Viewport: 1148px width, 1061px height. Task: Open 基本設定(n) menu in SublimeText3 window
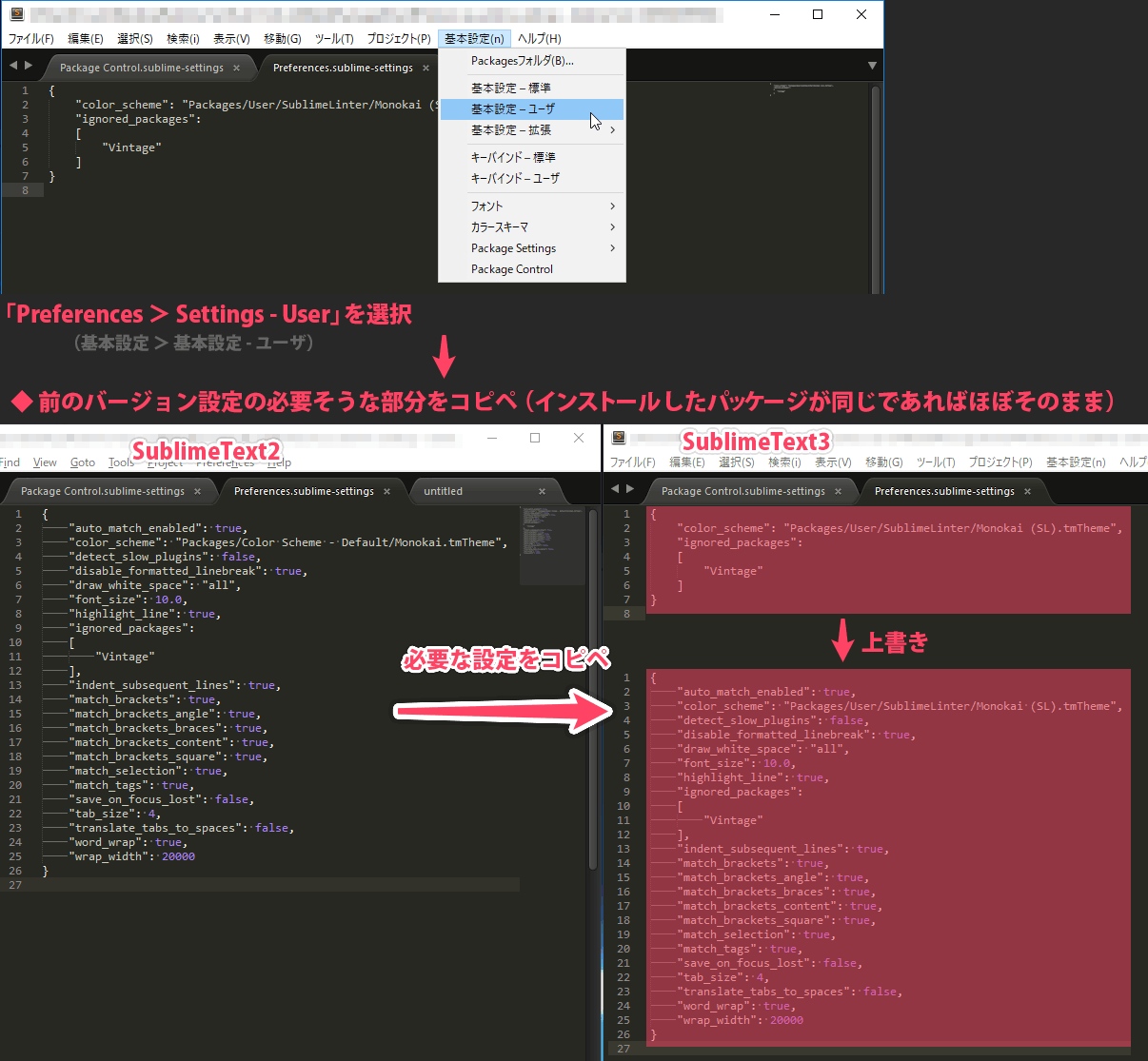[x=1076, y=462]
